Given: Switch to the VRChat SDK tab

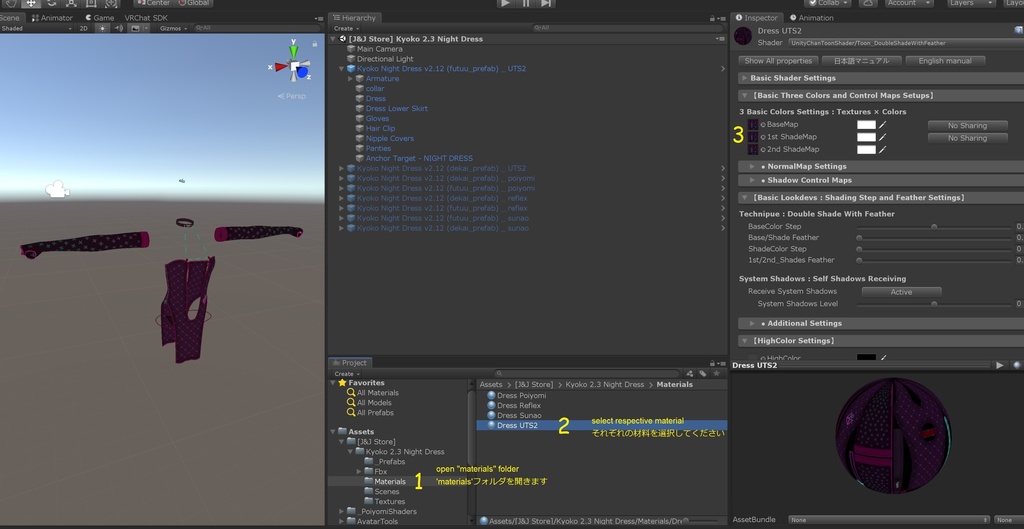Looking at the screenshot, I should [x=146, y=18].
